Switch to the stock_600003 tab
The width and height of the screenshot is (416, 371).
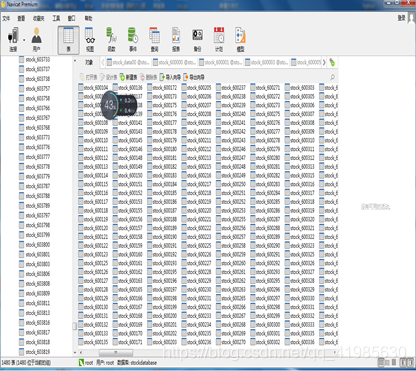267,62
